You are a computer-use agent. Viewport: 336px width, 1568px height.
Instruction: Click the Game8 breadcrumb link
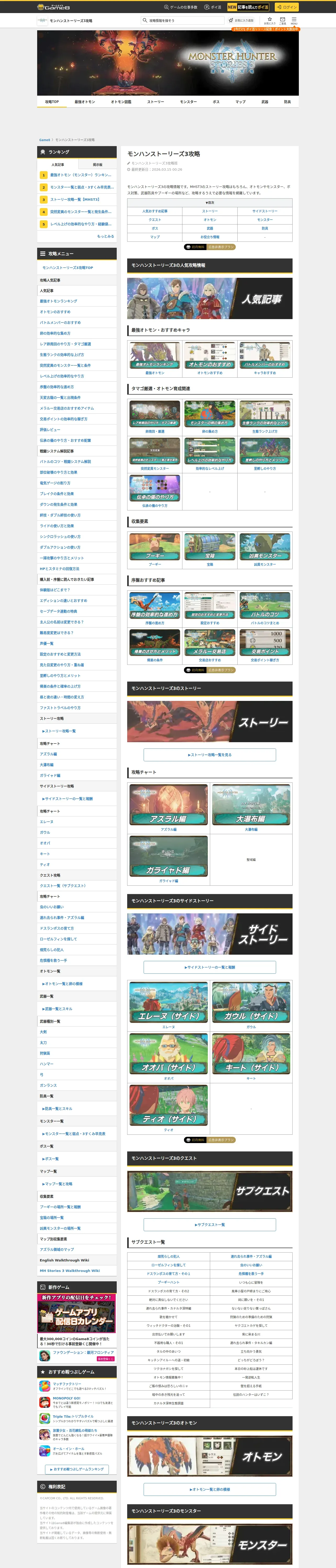tap(44, 140)
